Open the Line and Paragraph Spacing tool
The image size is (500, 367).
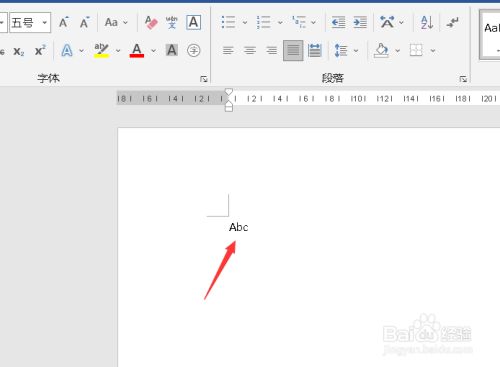[x=341, y=51]
